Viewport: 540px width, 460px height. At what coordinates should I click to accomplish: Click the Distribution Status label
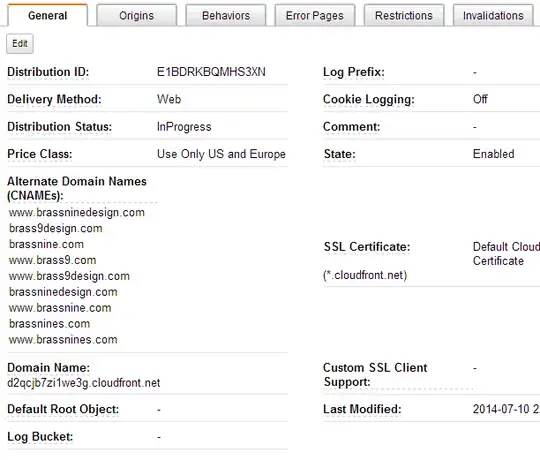[60, 127]
